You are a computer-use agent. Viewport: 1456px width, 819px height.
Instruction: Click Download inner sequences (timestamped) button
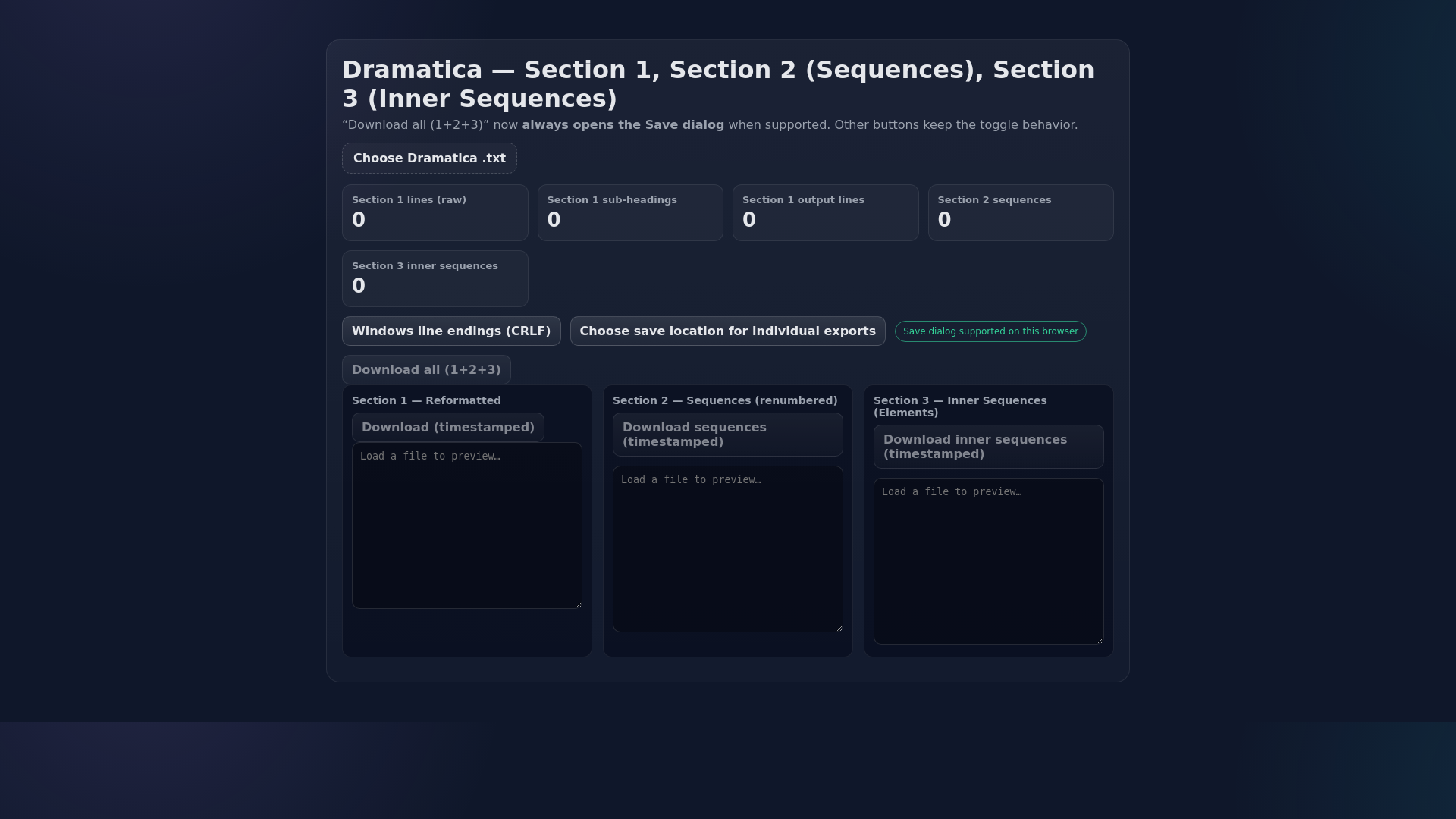(x=989, y=447)
